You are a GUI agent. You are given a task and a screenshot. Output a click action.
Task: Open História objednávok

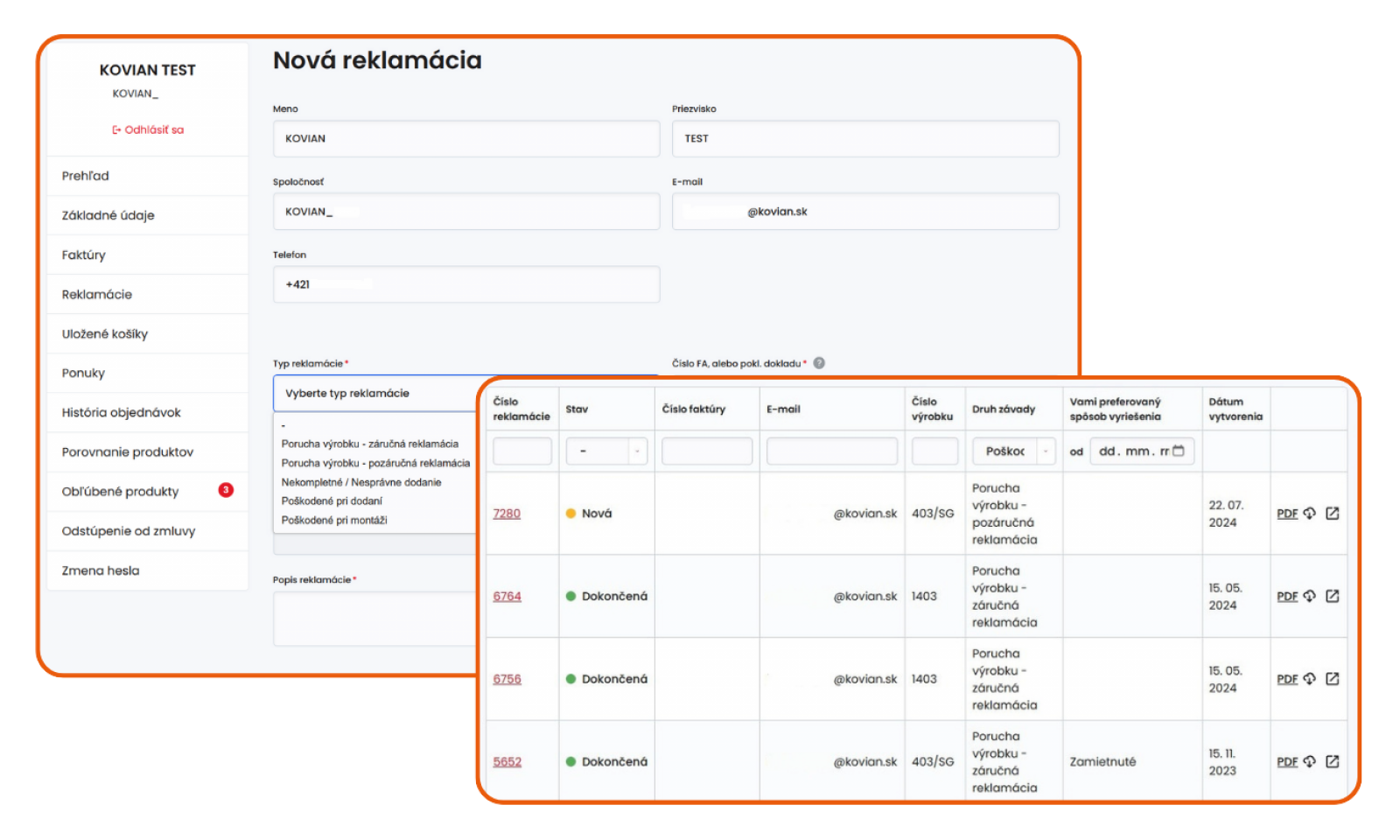tap(121, 412)
